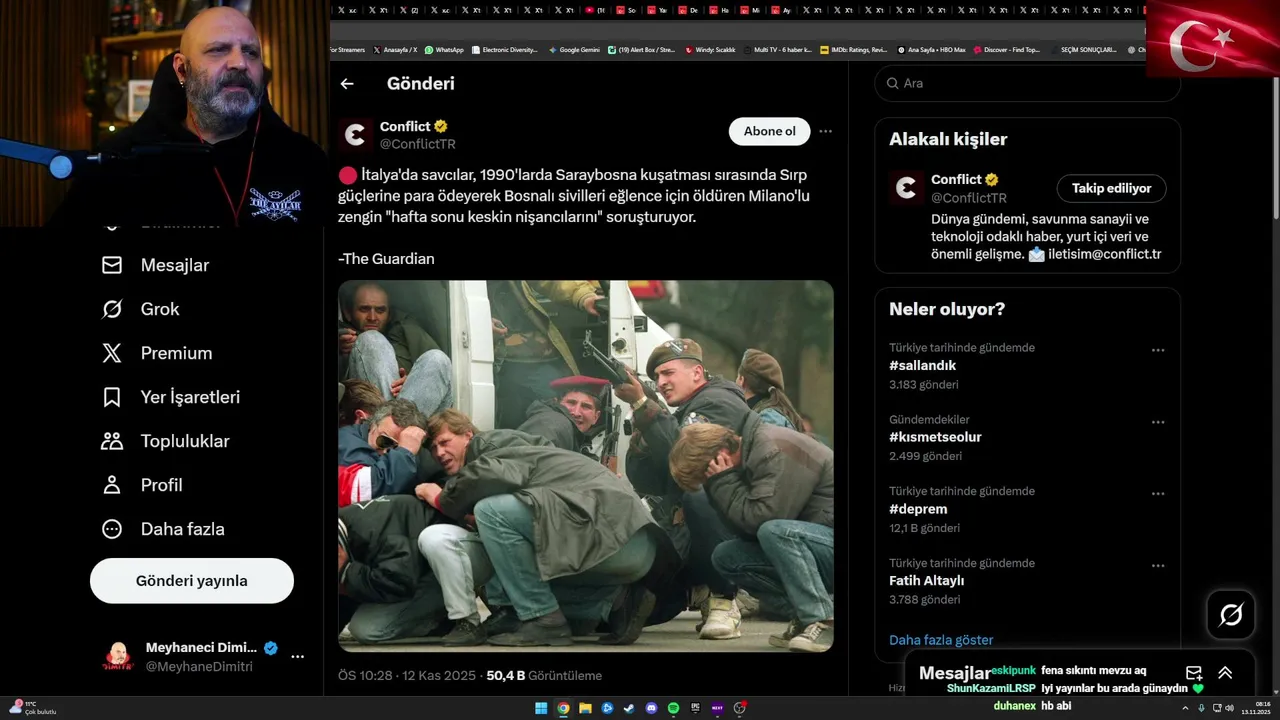The image size is (1280, 720).
Task: Open Epic Games launcher from taskbar
Action: tap(695, 708)
